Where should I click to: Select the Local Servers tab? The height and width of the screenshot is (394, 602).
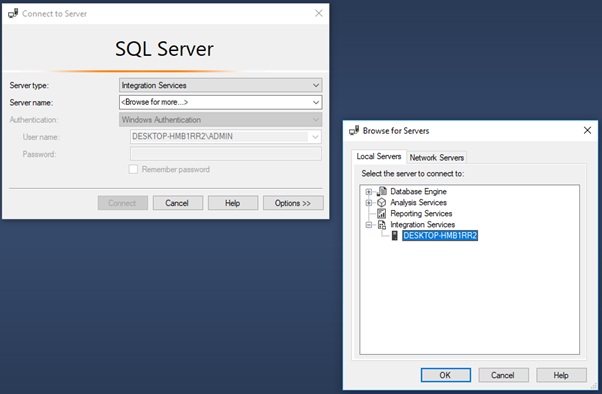pos(379,156)
